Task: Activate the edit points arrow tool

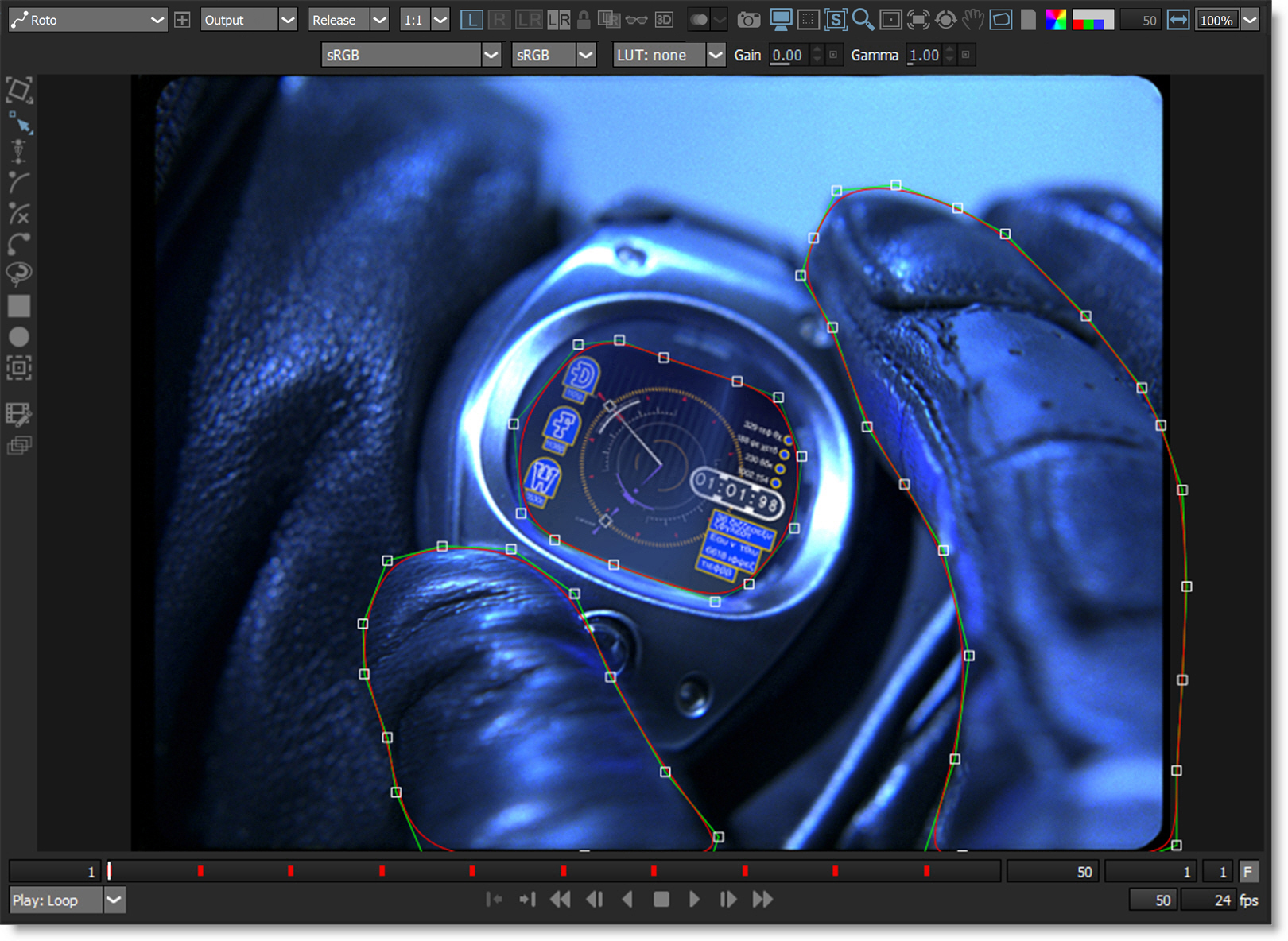Action: 20,122
